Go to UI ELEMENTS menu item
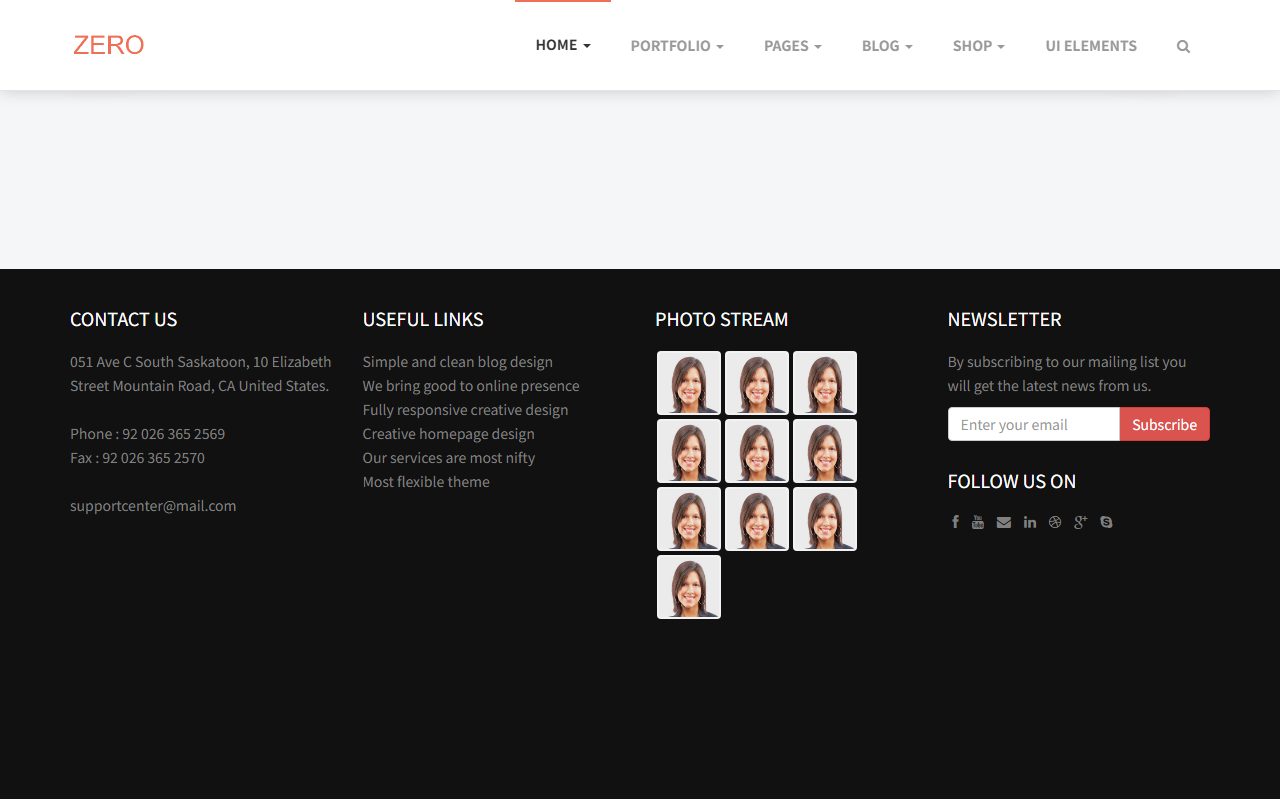The image size is (1280, 800). 1091,46
